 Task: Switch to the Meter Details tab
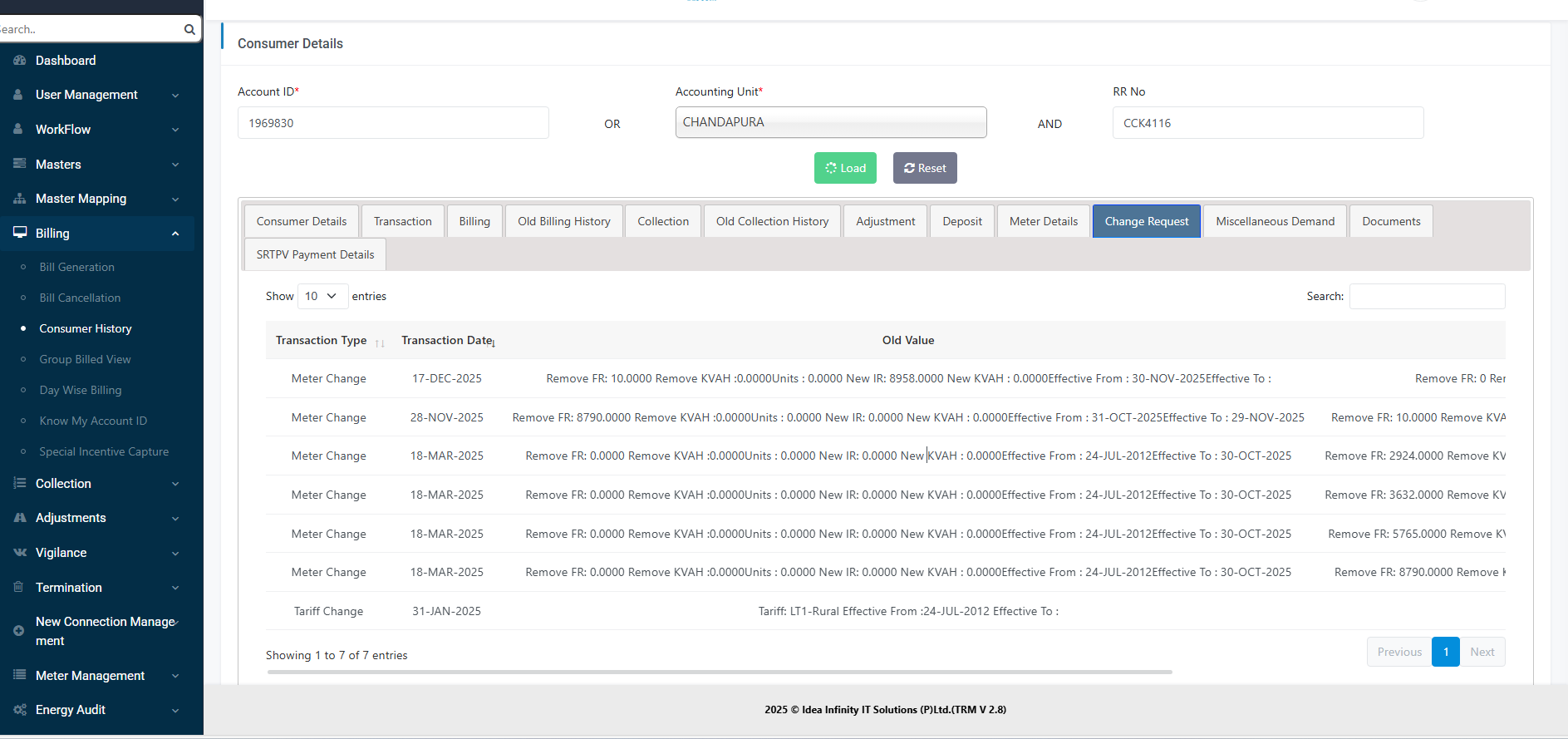click(x=1043, y=221)
